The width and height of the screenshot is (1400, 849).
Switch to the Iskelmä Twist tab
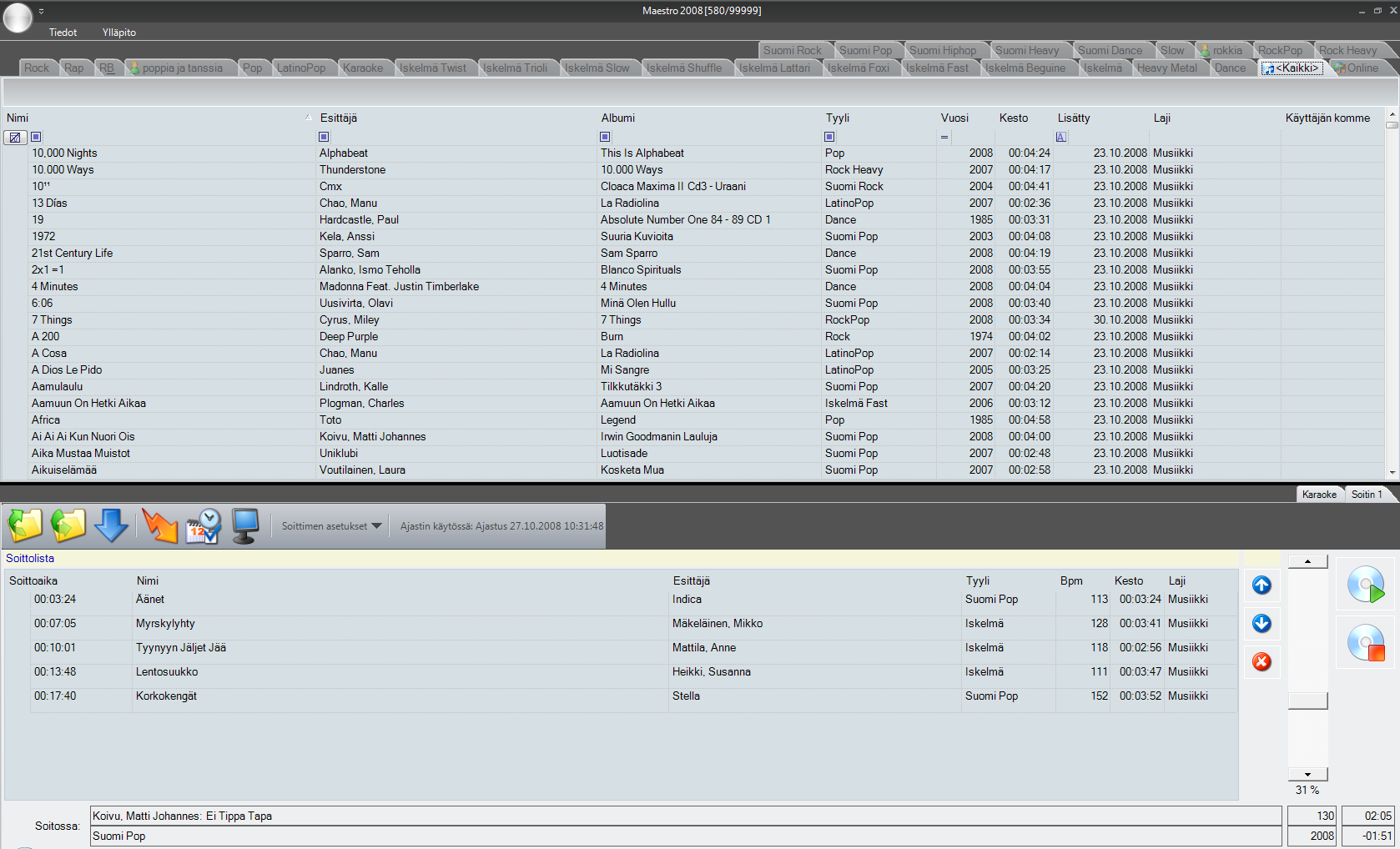point(432,68)
